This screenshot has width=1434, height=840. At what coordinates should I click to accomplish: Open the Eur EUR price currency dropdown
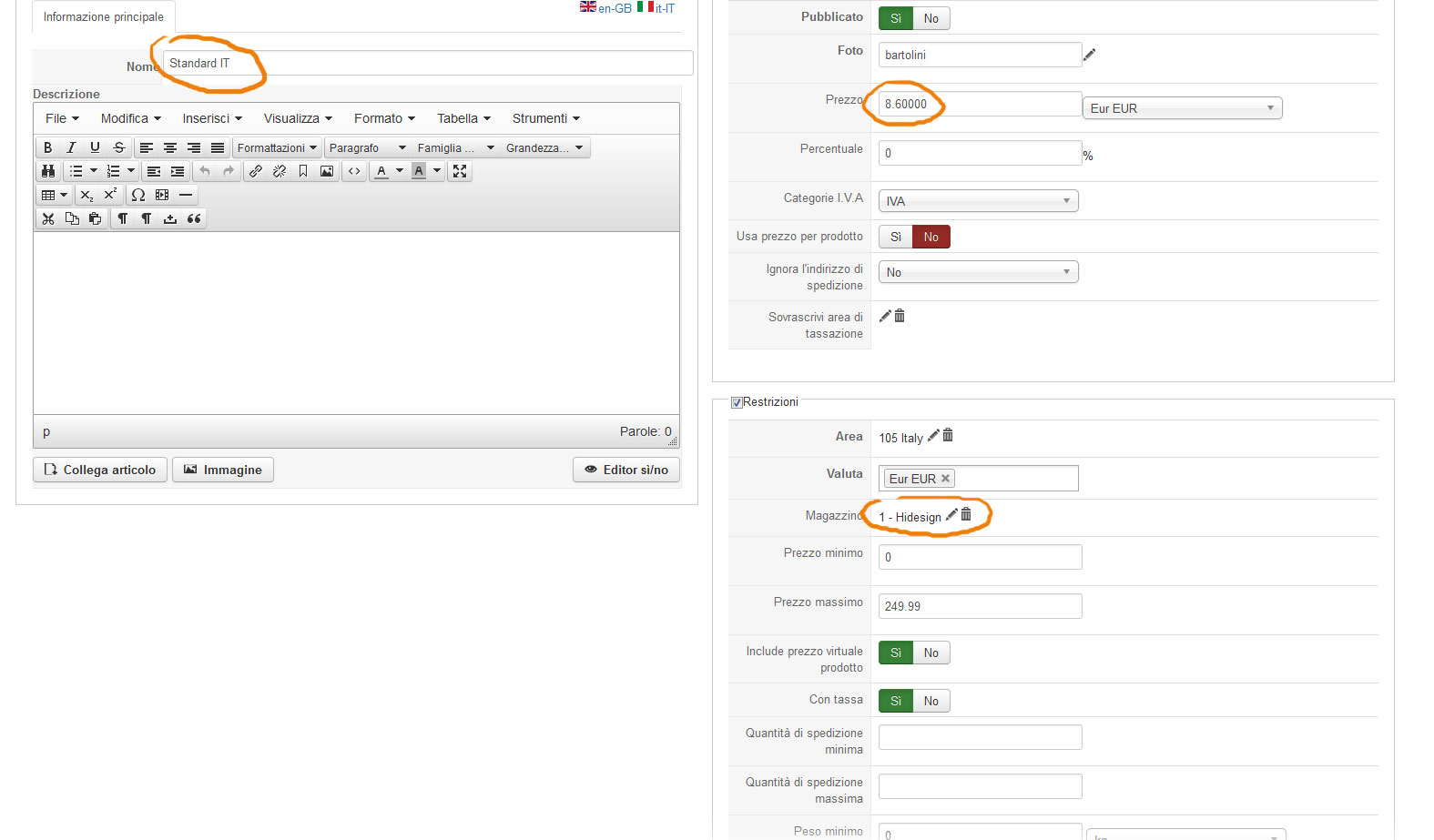[1182, 108]
